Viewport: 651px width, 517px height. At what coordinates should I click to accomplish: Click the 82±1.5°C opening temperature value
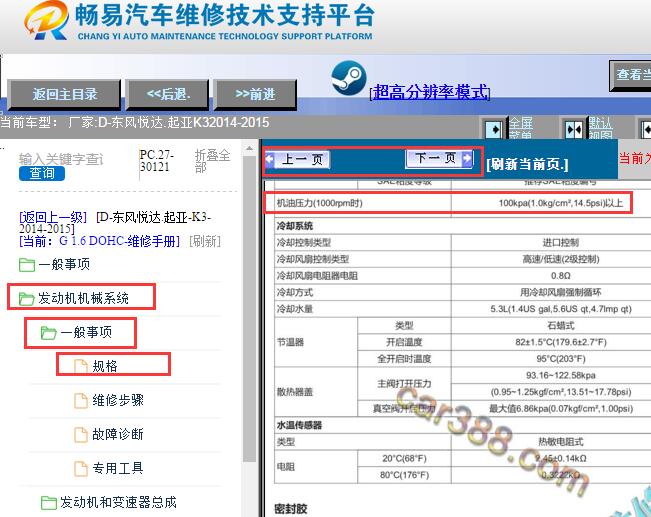click(x=561, y=342)
